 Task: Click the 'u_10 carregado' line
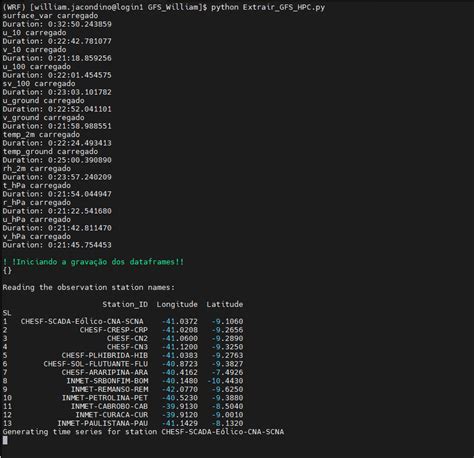coord(34,33)
